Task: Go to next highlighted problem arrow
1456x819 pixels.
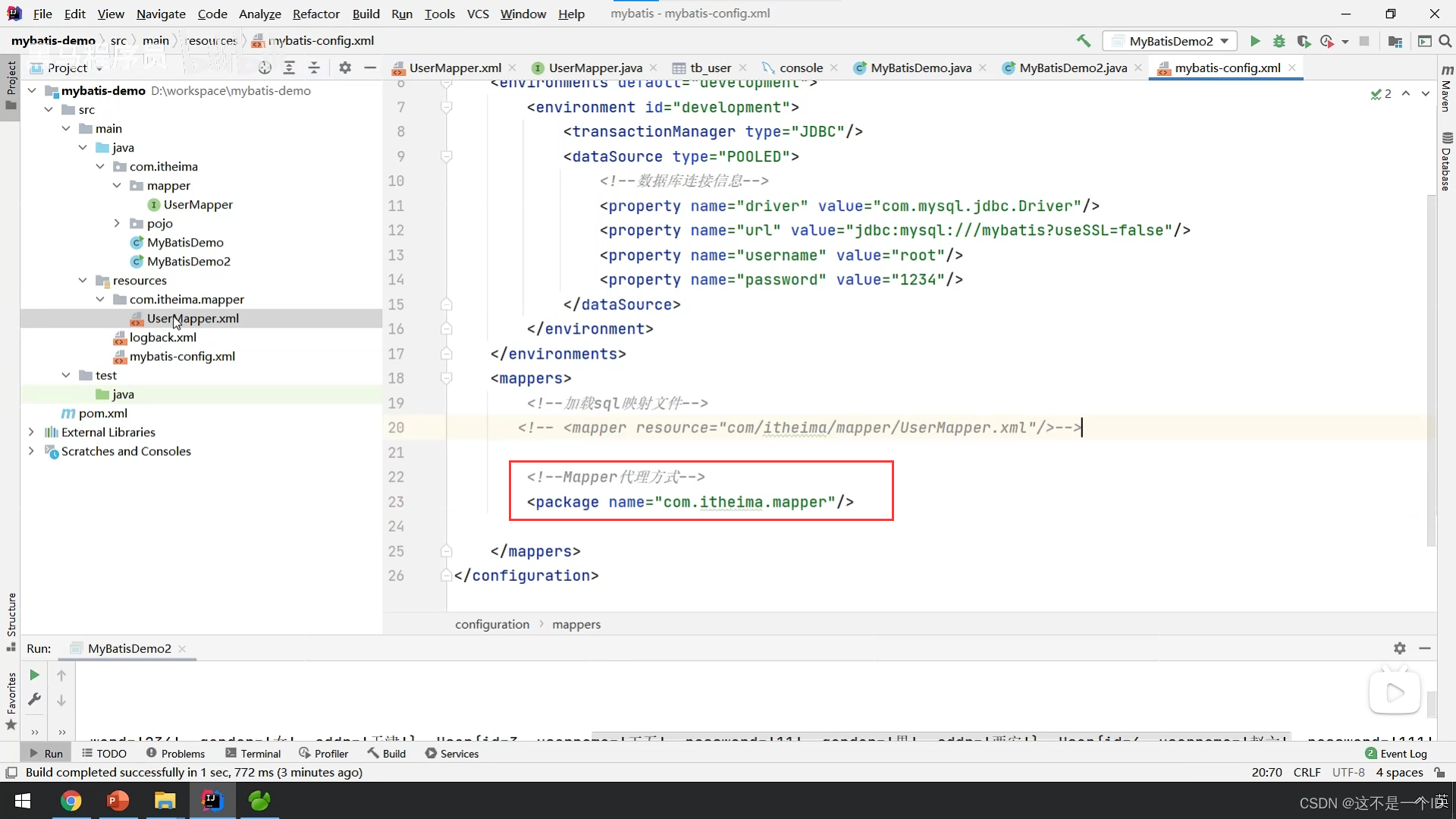Action: pos(1426,93)
